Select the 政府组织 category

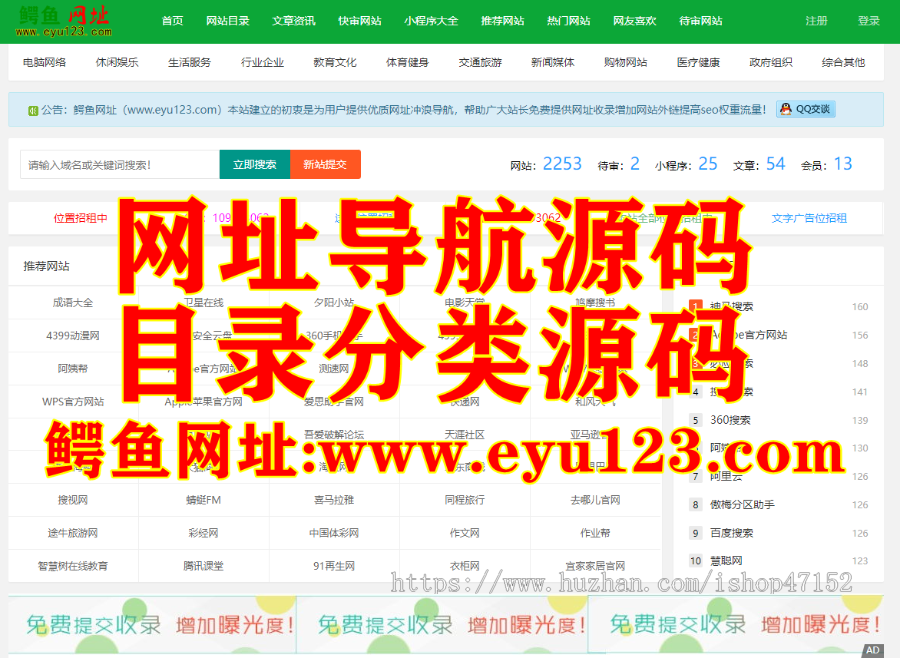click(771, 63)
